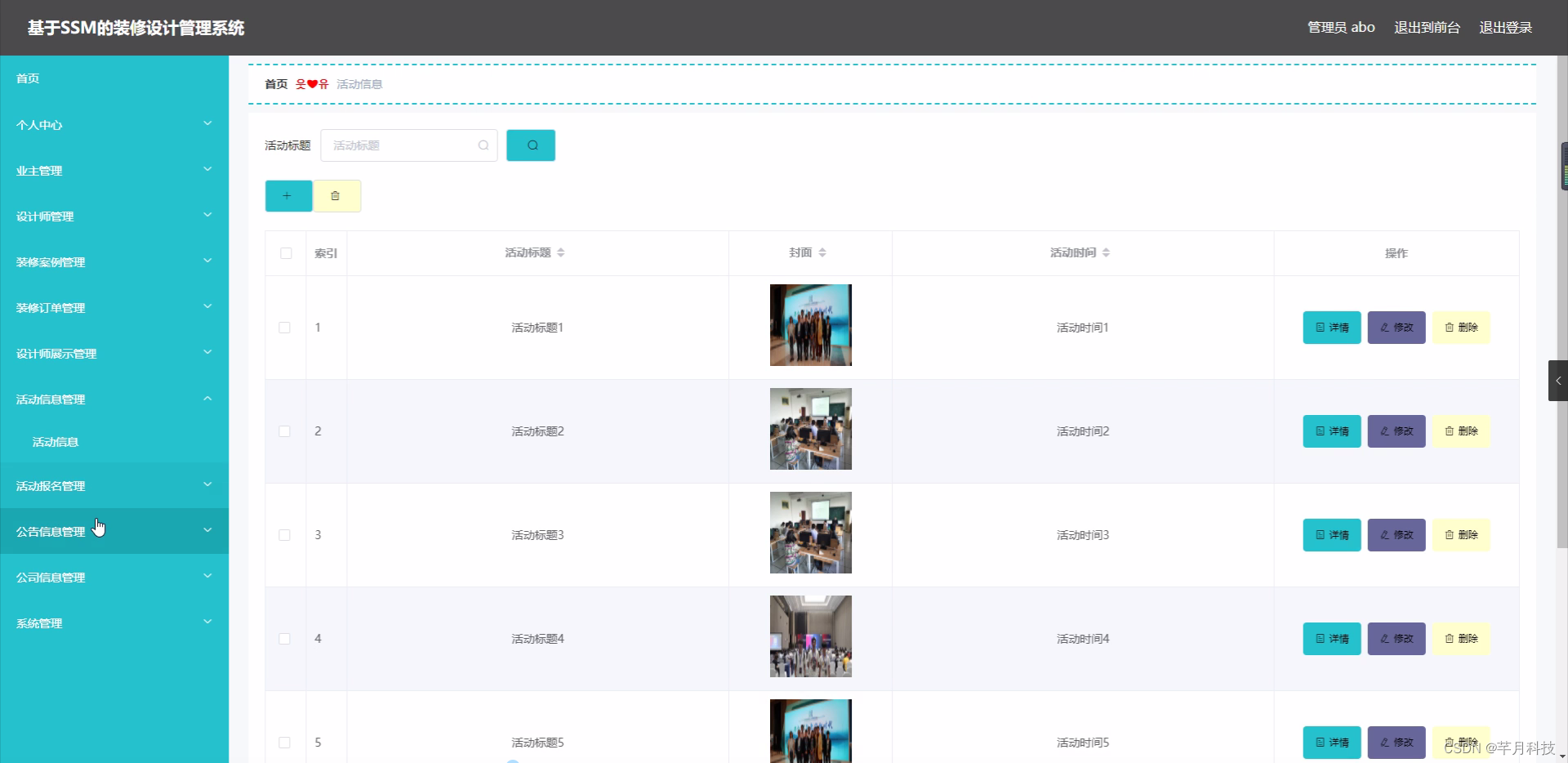Collapse the 活动信息管理 menu section
The image size is (1568, 763).
pyautogui.click(x=114, y=399)
